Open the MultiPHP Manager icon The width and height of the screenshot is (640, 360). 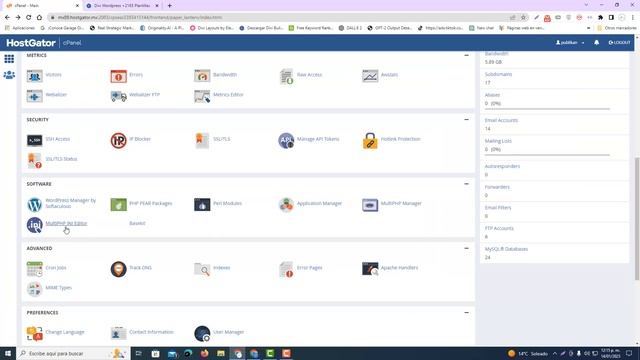coord(370,204)
